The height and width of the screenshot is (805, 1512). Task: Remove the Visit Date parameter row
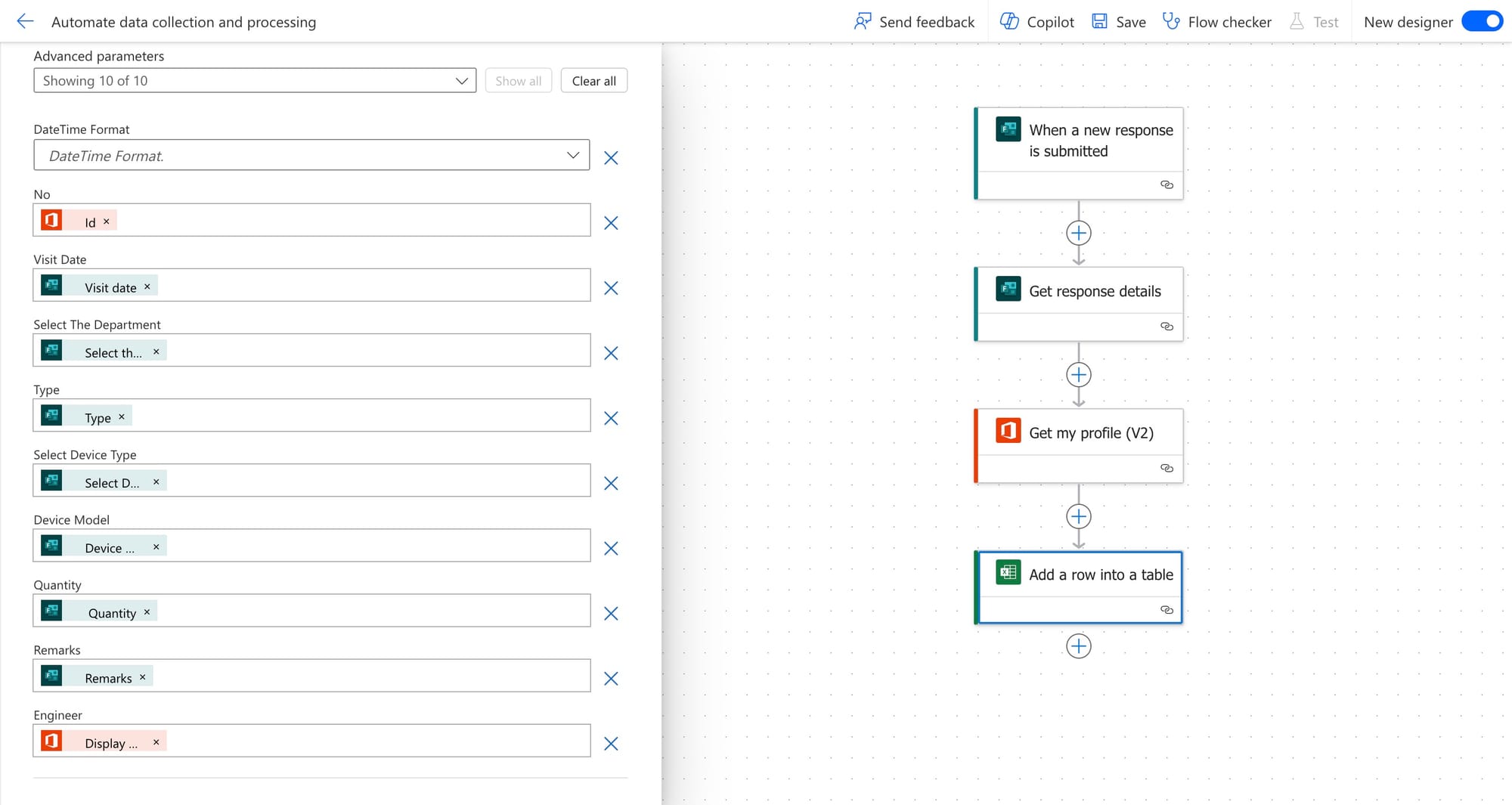(x=611, y=288)
